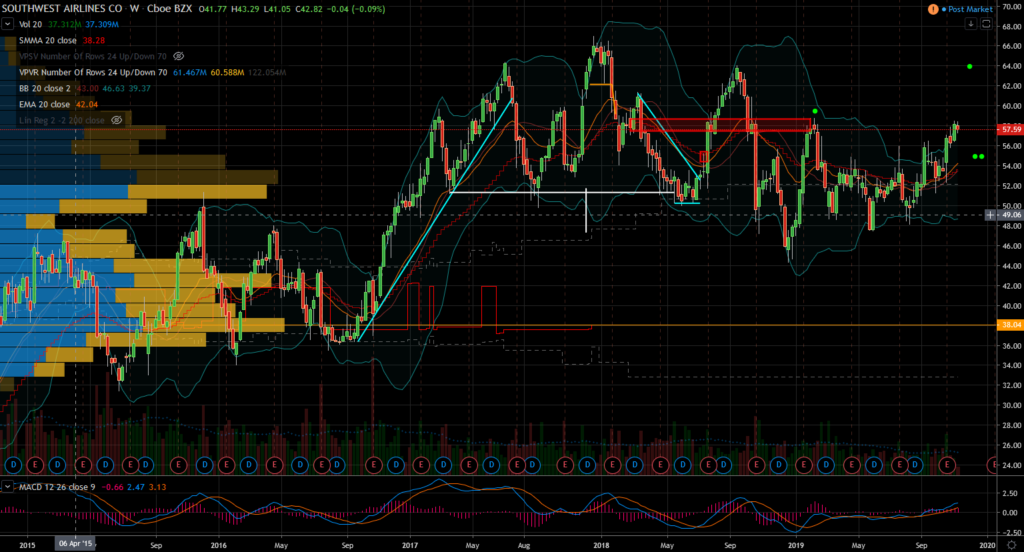
Task: Collapse the indicator legend with the Vol 20 arrow
Action: [7, 24]
